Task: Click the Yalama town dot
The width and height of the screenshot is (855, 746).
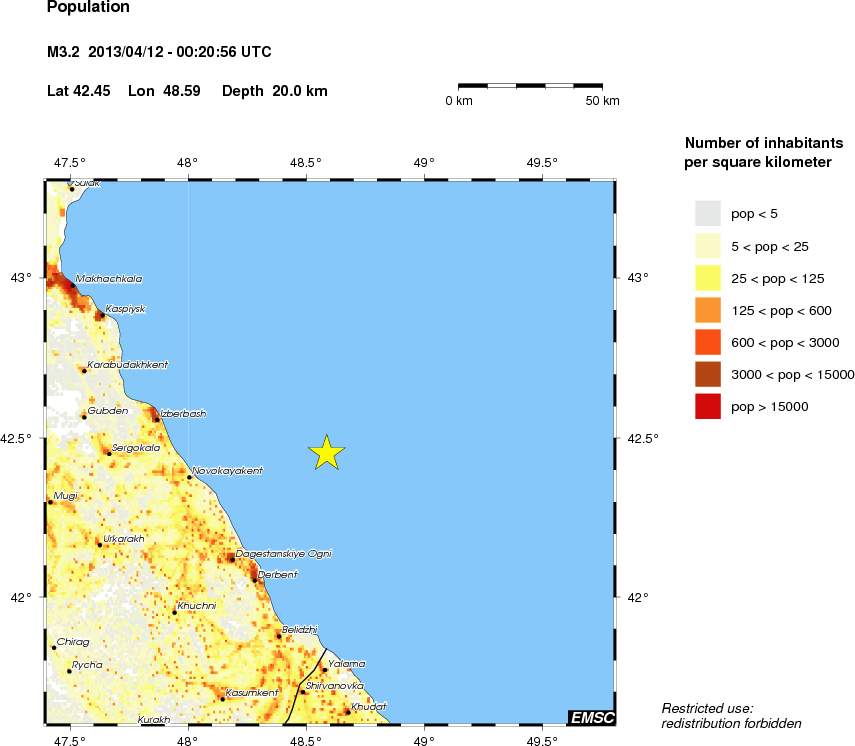Action: [x=324, y=670]
